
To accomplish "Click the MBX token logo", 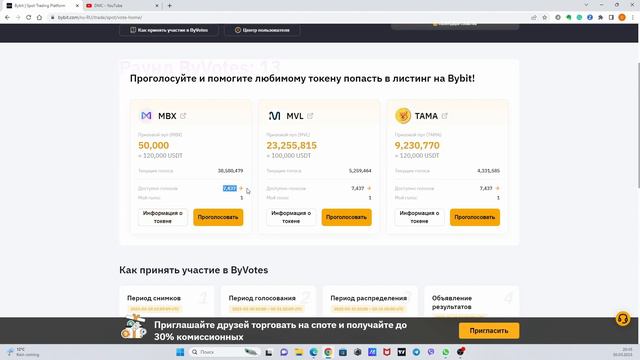I will tap(146, 116).
